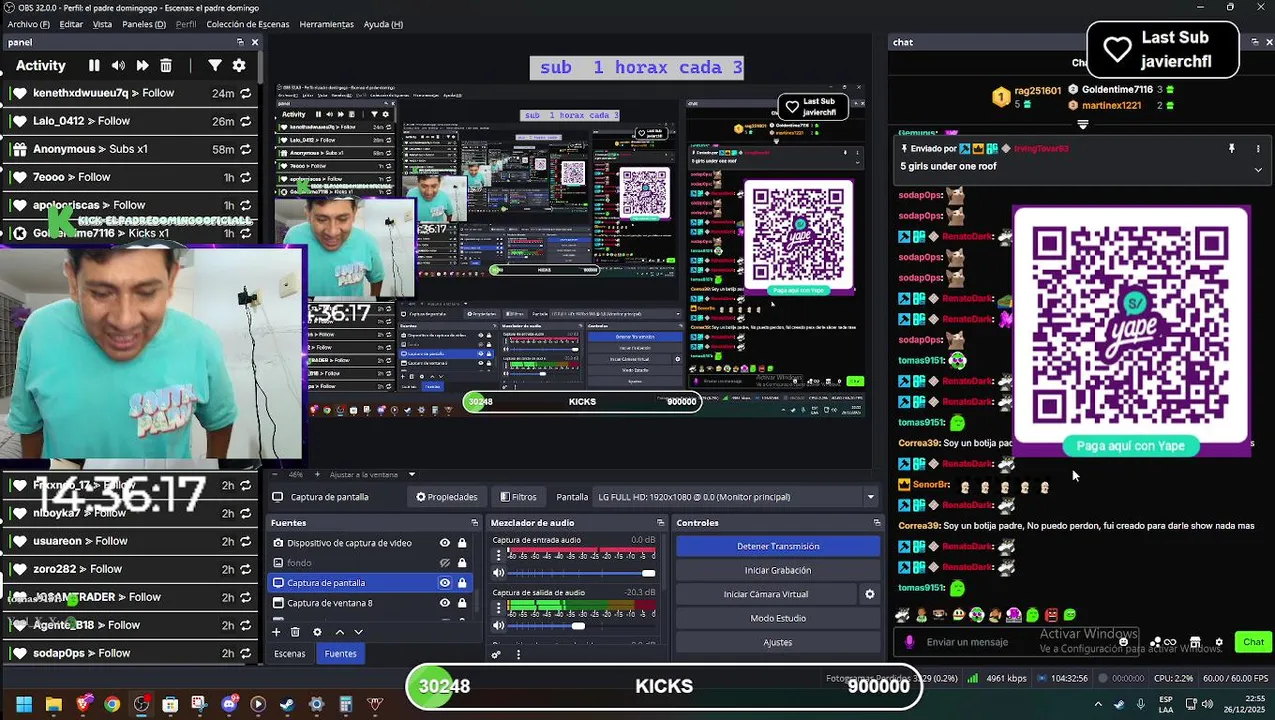Enter Modo Estudio

[x=778, y=618]
